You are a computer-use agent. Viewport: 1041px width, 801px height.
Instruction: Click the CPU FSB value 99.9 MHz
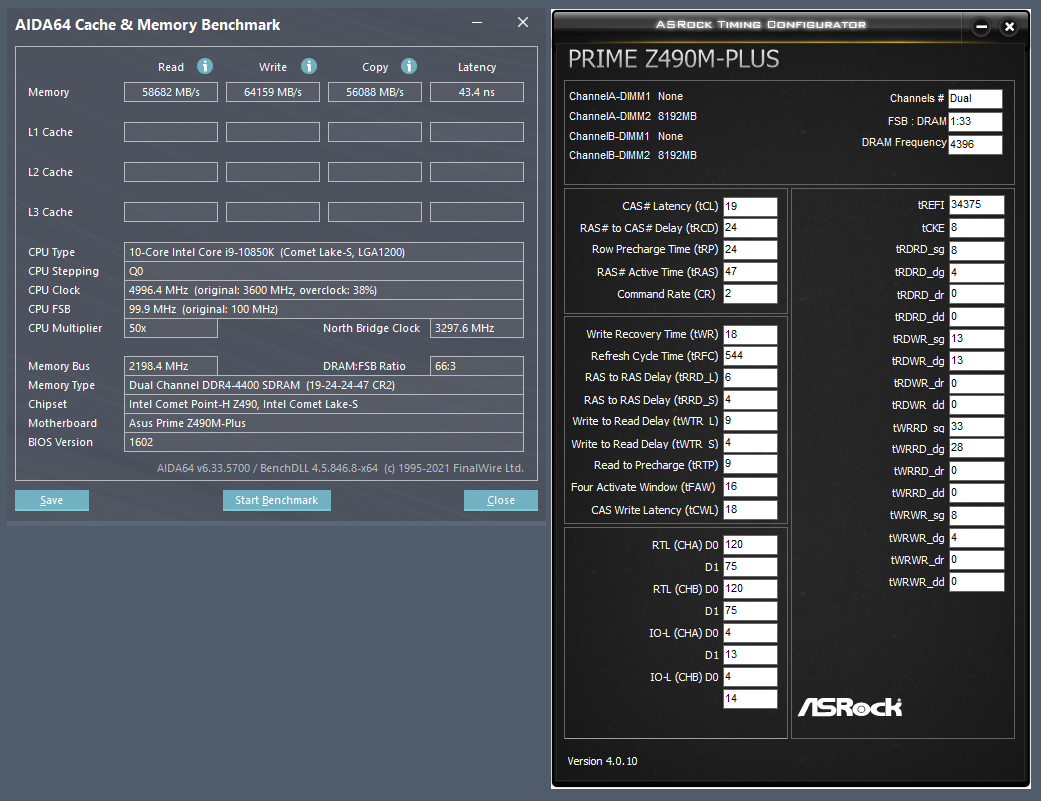click(324, 309)
